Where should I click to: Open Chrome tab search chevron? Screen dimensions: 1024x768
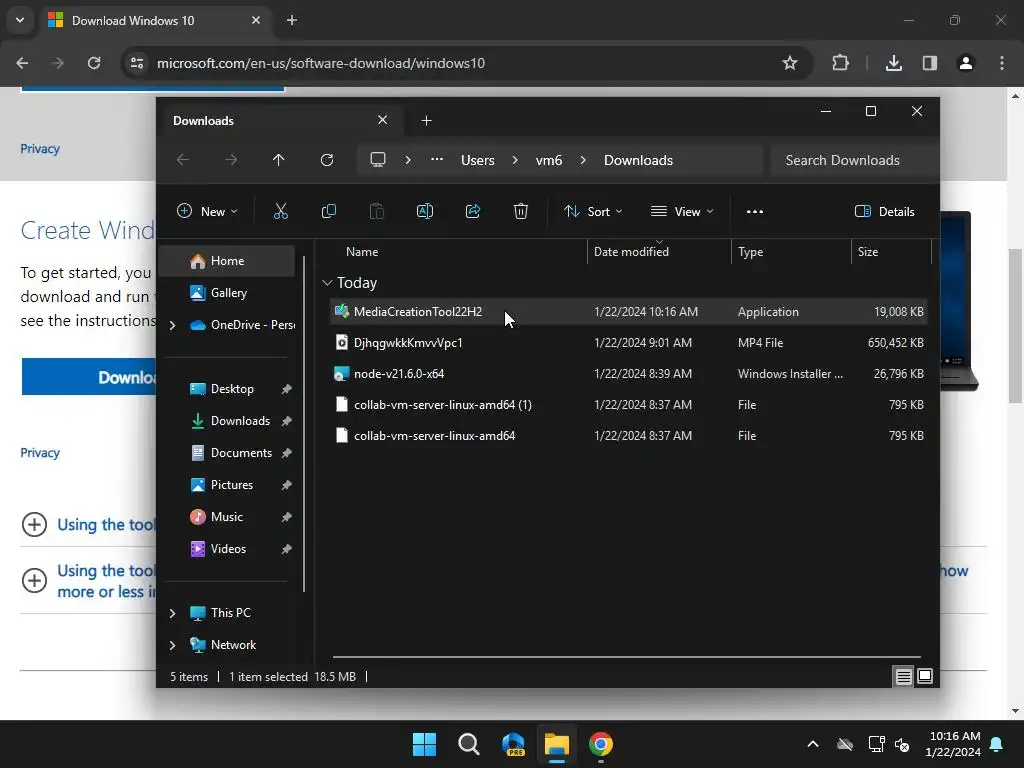pos(20,20)
